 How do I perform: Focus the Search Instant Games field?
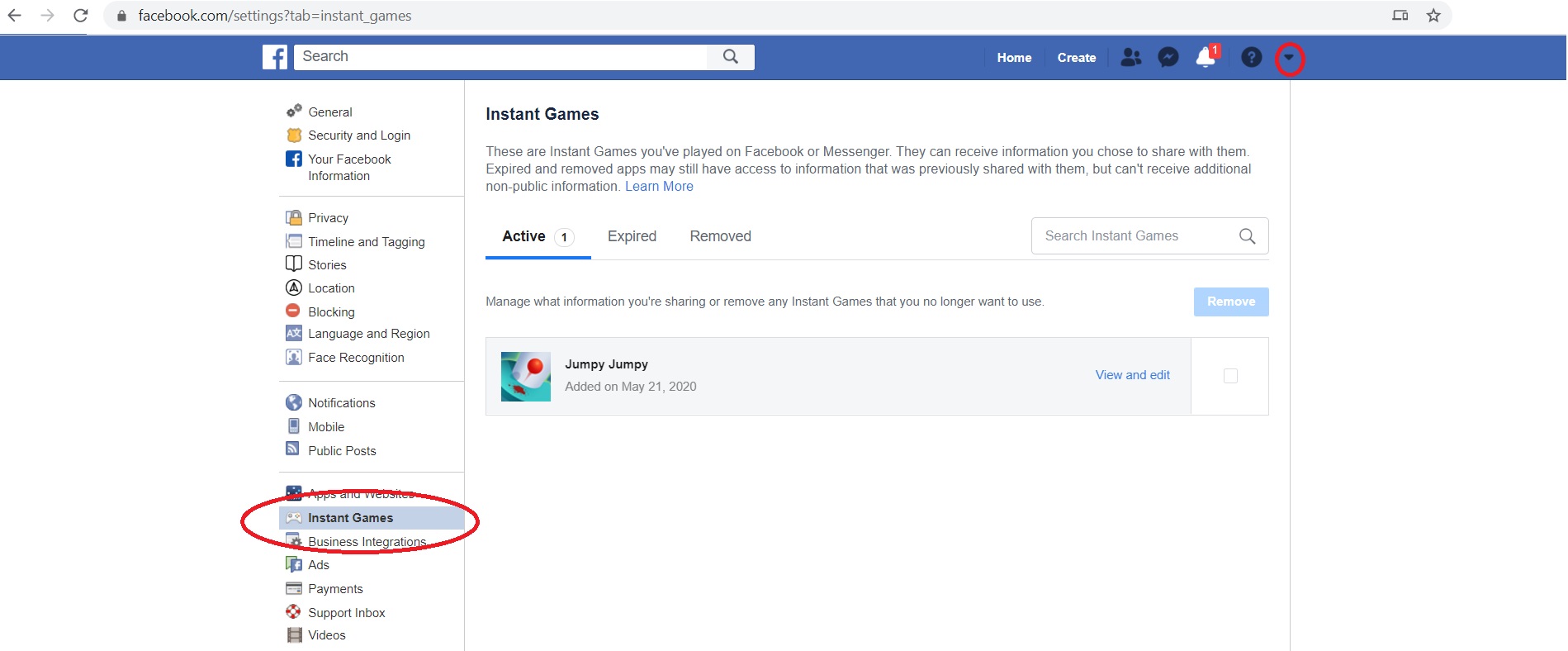[x=1149, y=236]
